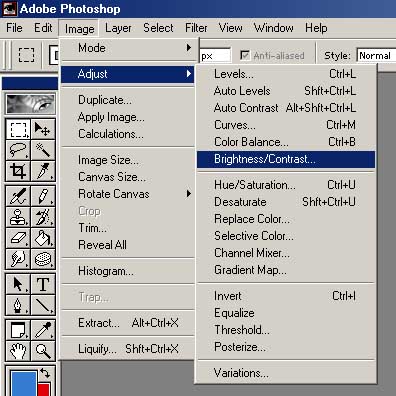Select the Clone Stamp tool
This screenshot has width=396, height=396.
[18, 217]
